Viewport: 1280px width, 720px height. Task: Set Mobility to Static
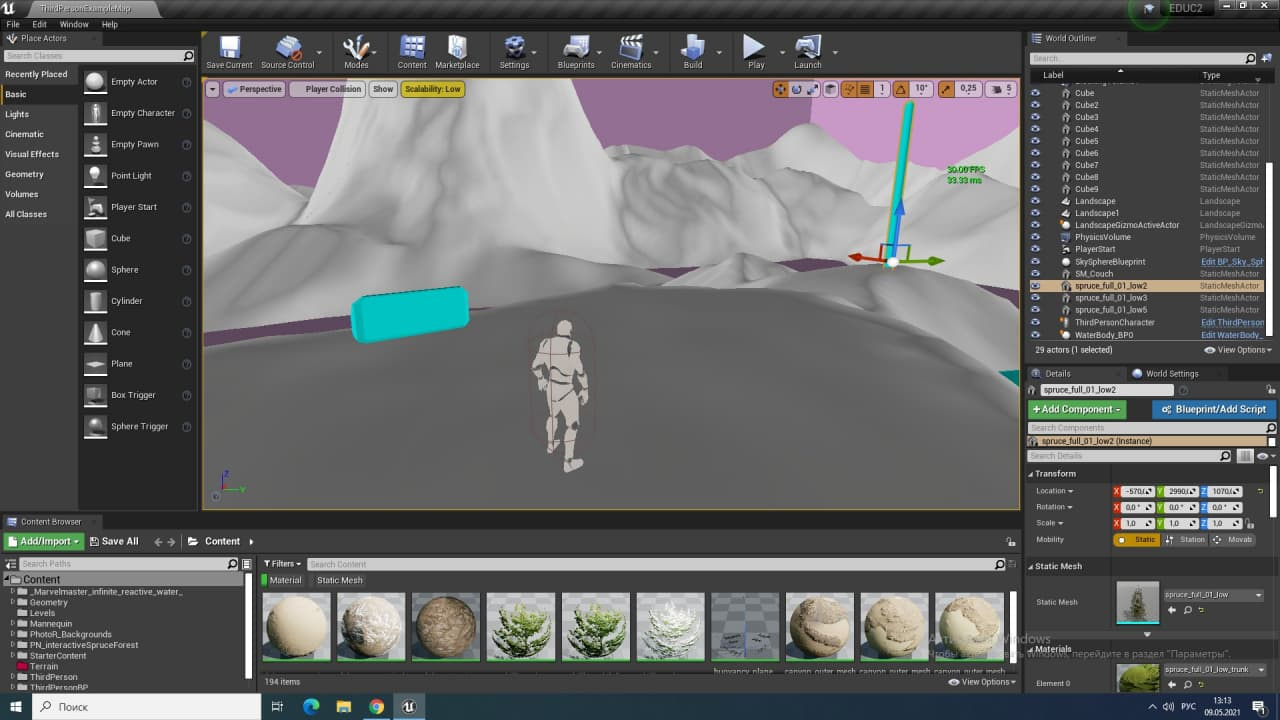(1137, 540)
